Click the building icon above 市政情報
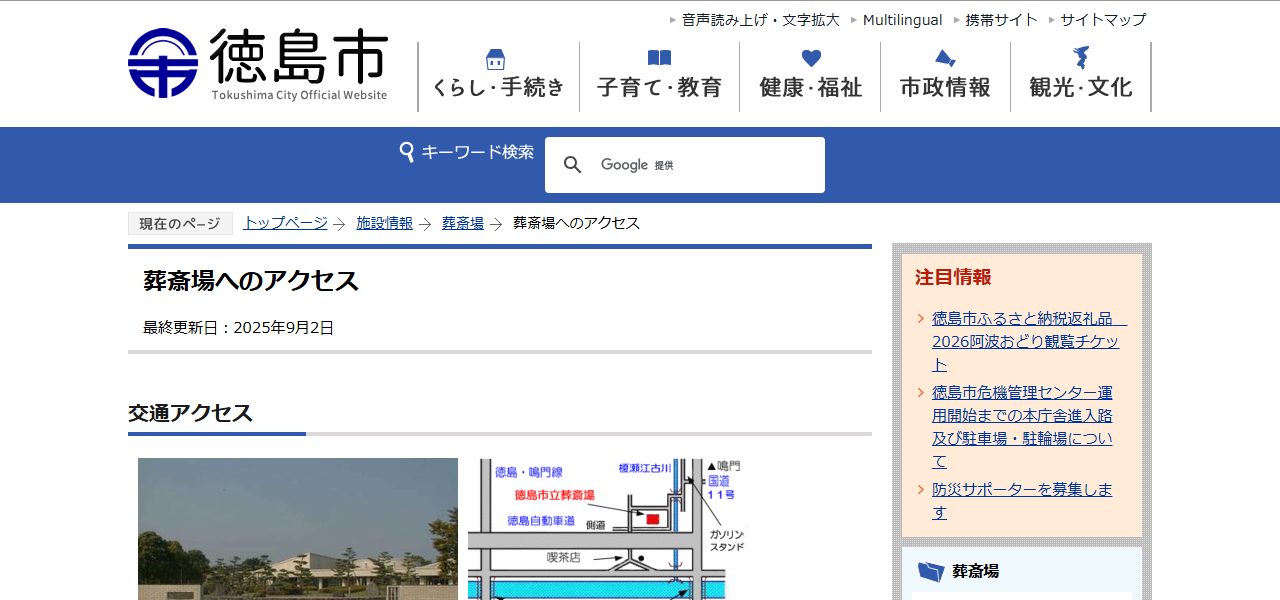The width and height of the screenshot is (1280, 600). tap(945, 58)
